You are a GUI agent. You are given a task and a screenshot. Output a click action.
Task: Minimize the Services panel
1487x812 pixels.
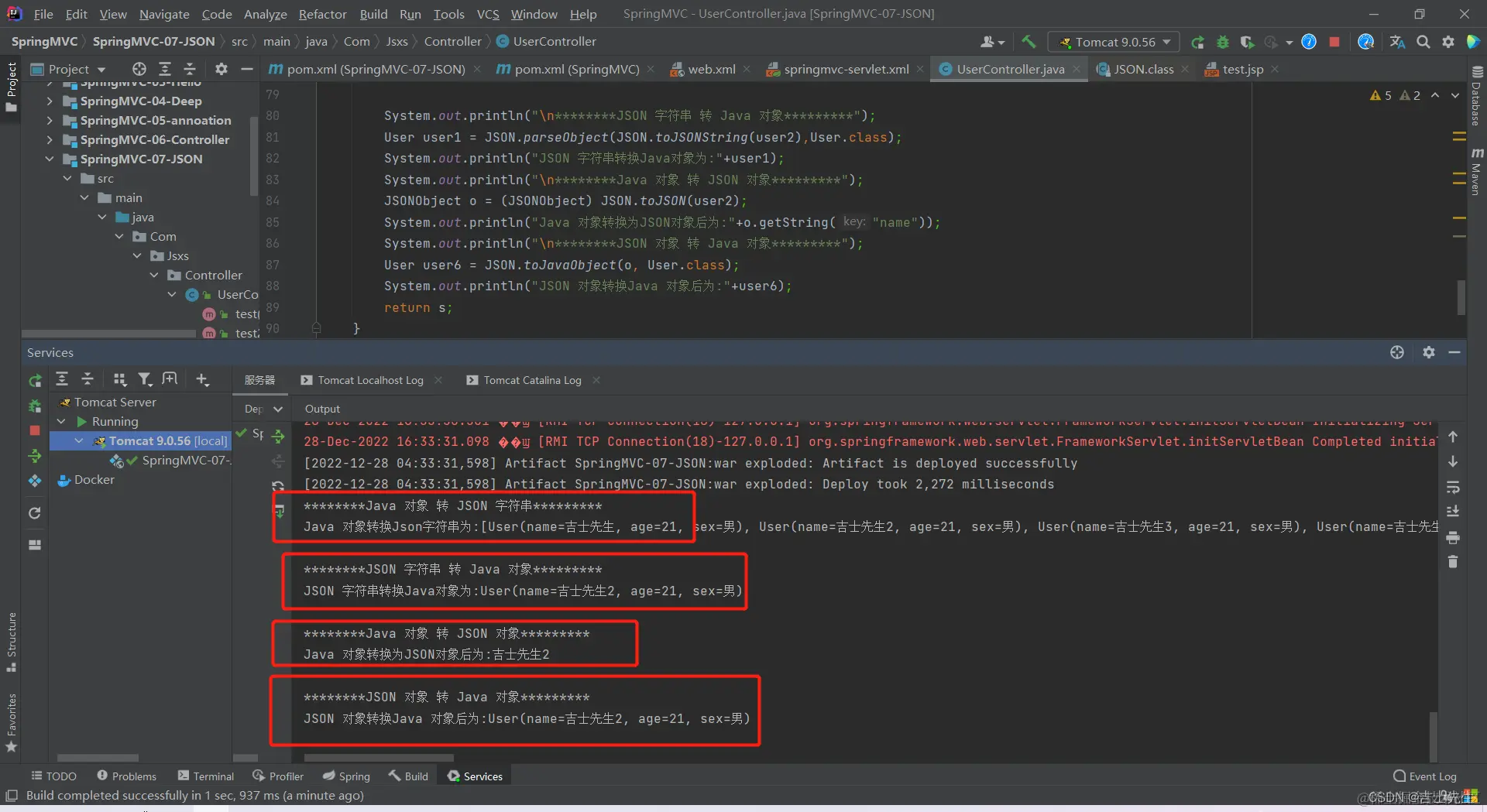(1454, 352)
